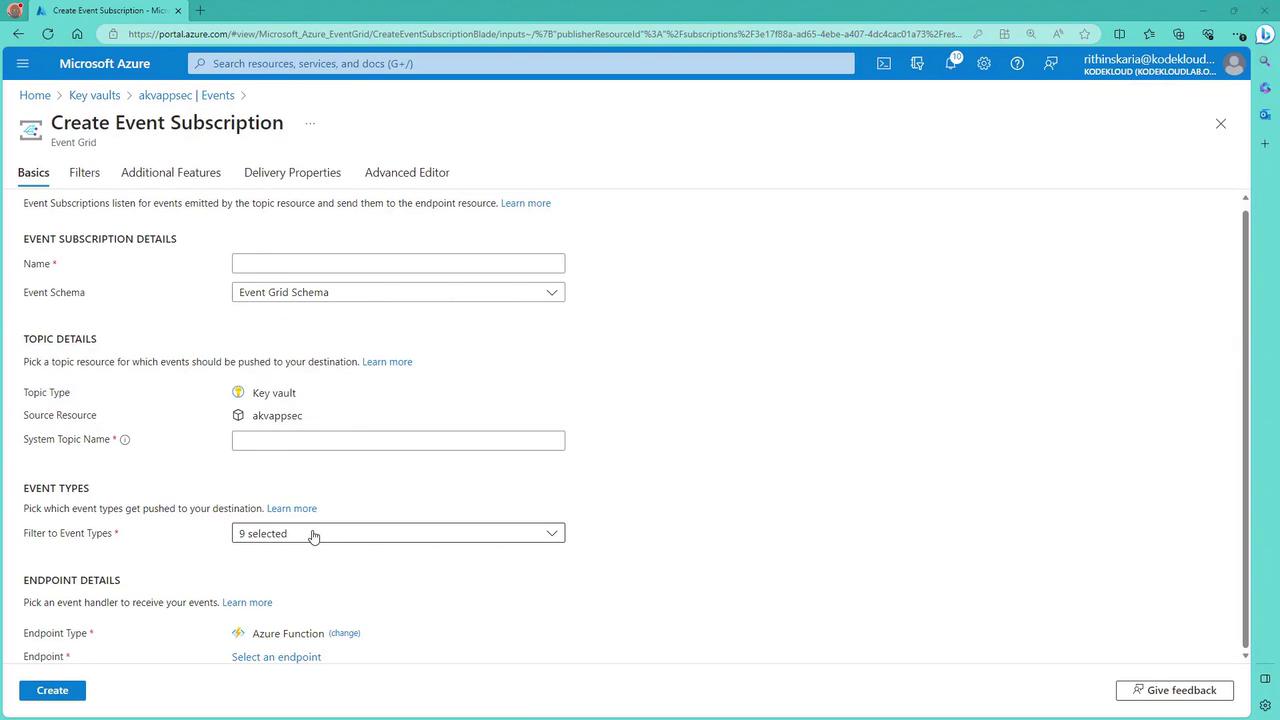Open the akvappsec | Events breadcrumb

[187, 95]
